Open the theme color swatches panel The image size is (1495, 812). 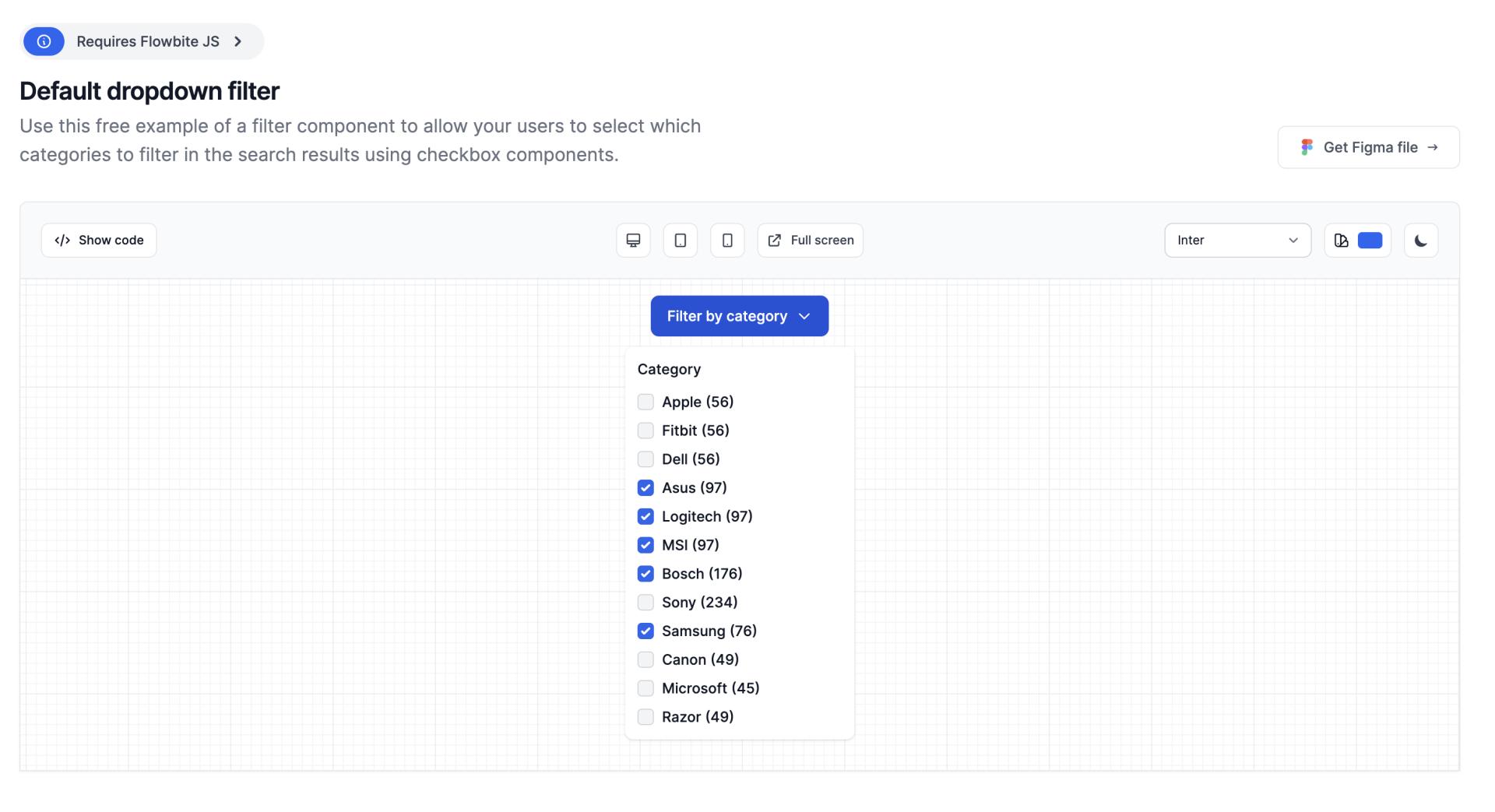(1341, 240)
